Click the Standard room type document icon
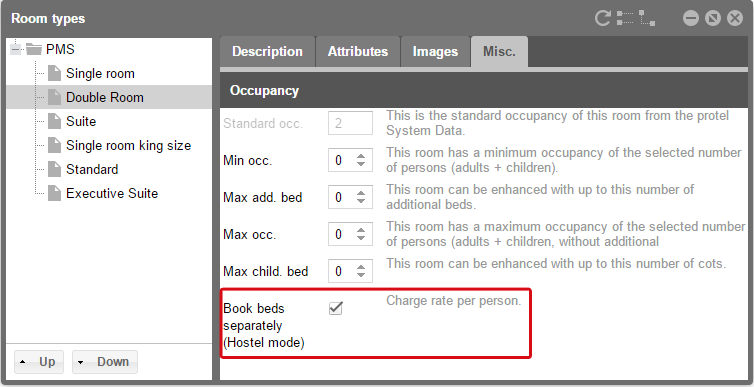Viewport: 754px width, 387px height. (54, 169)
